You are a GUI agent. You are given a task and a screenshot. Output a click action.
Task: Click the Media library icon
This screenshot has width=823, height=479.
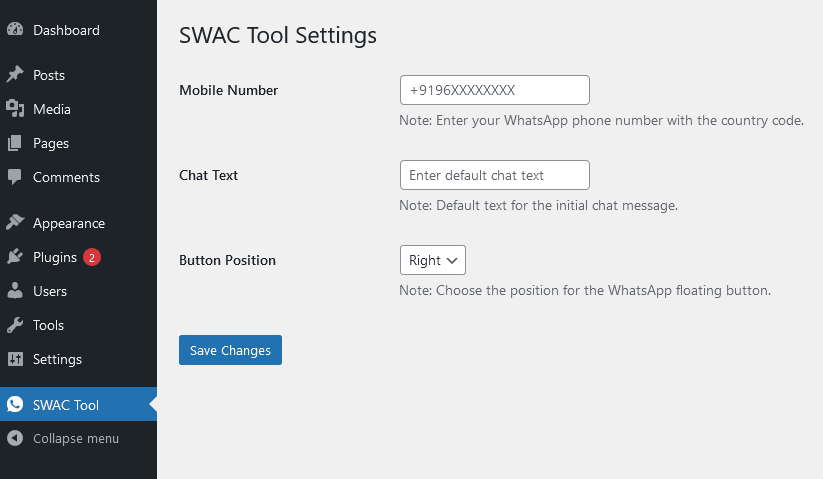tap(15, 109)
